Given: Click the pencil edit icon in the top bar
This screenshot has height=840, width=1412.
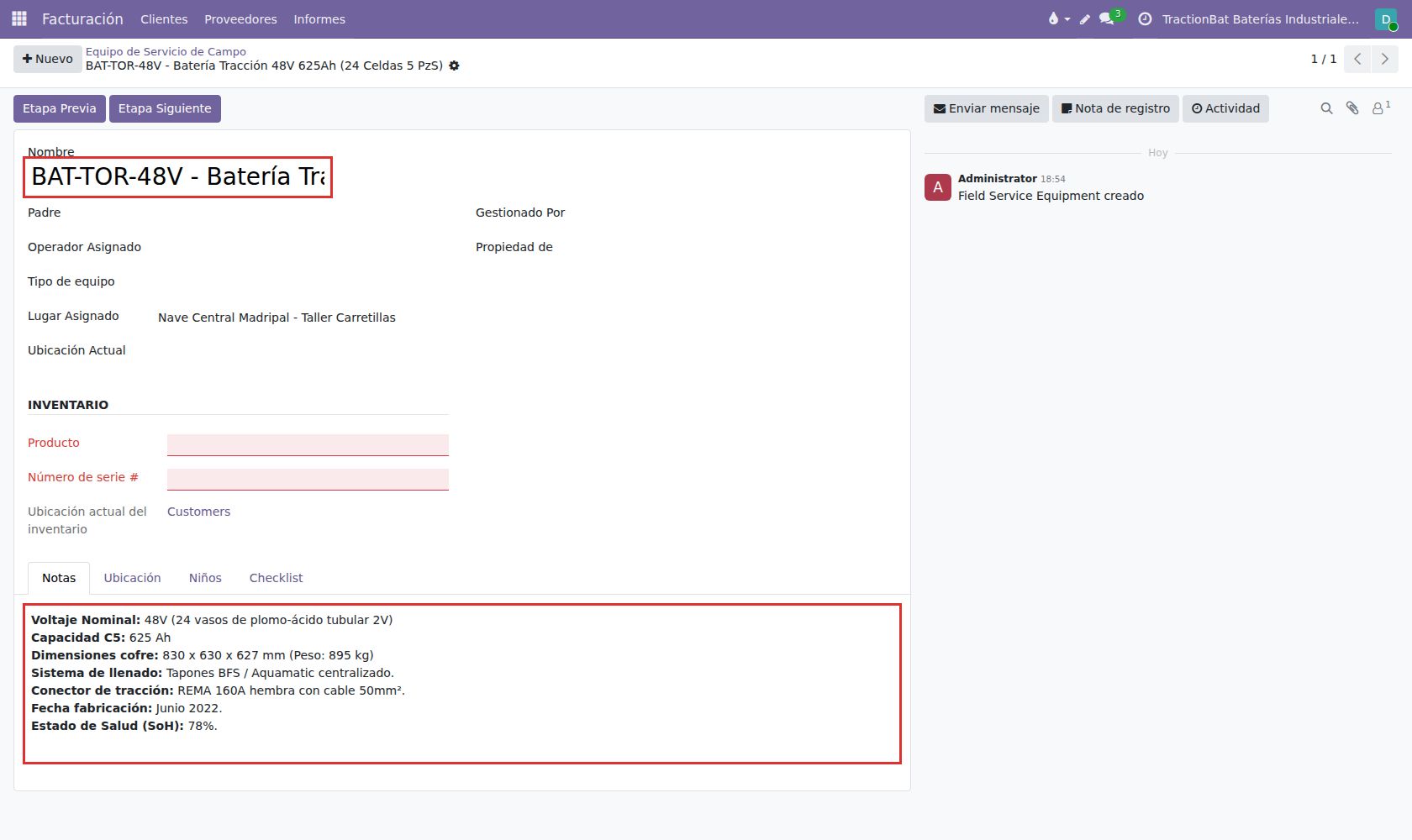Looking at the screenshot, I should tap(1085, 18).
